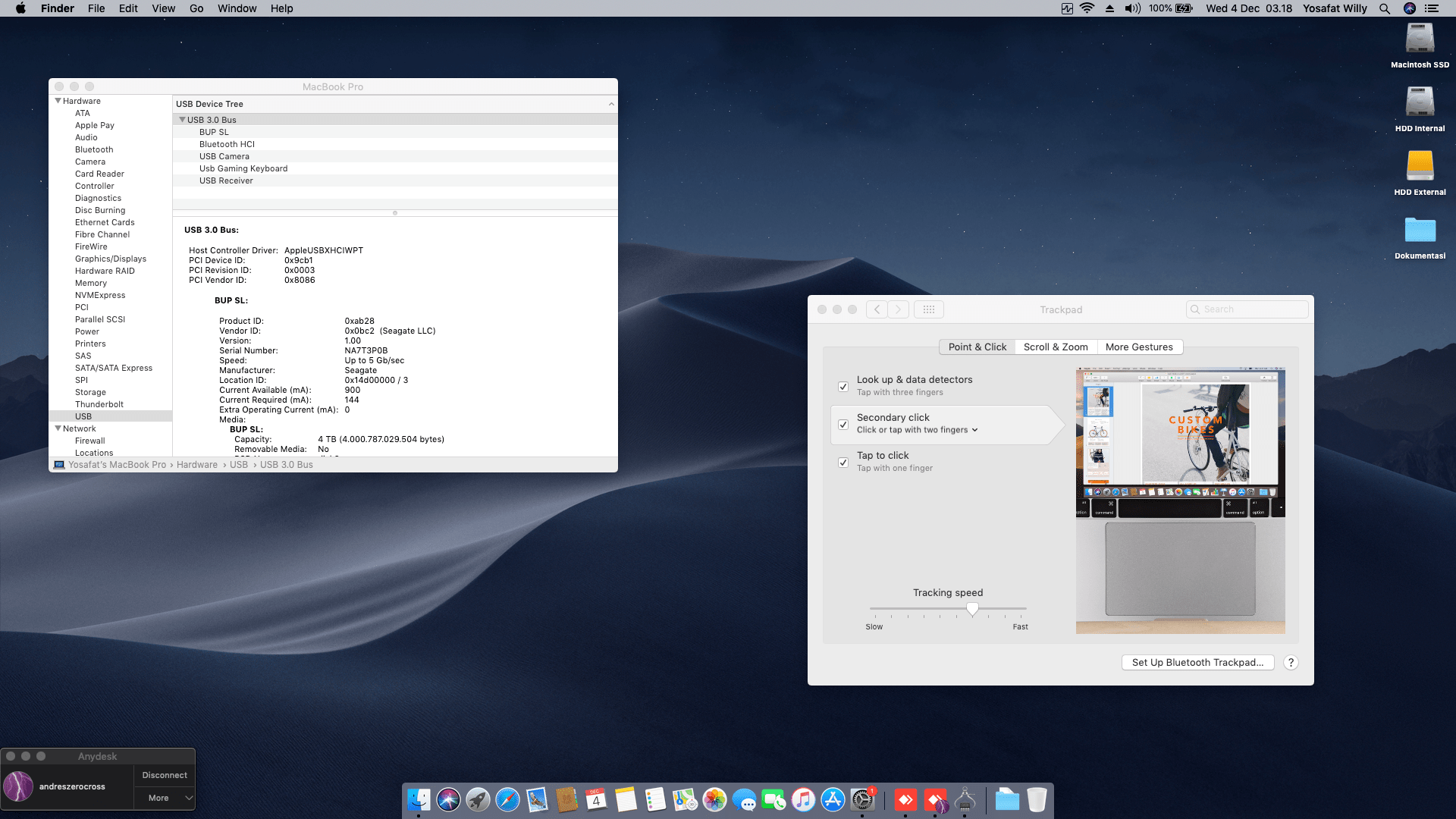Collapse the Hardware tree section
The height and width of the screenshot is (819, 1456).
pos(58,100)
